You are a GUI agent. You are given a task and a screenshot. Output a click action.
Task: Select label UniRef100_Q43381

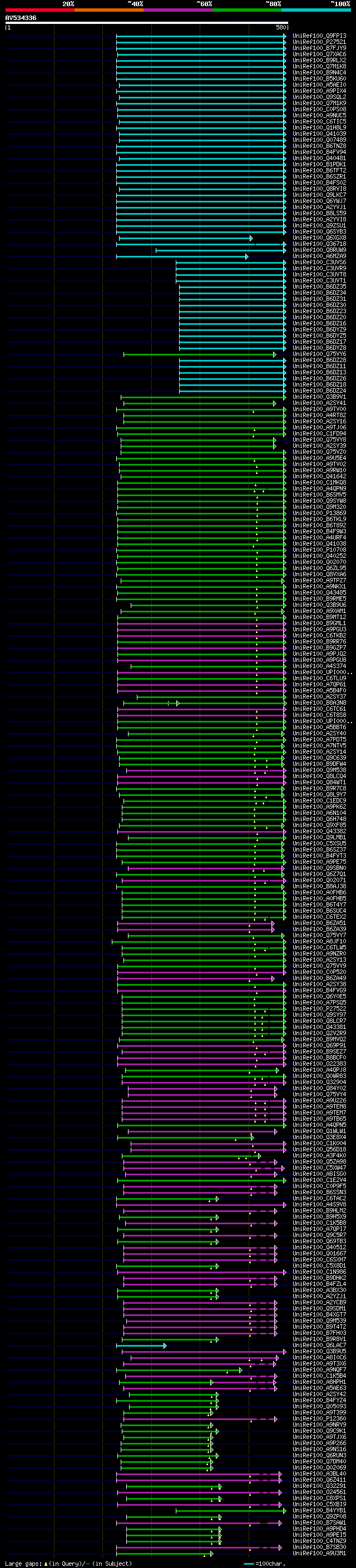[x=319, y=1027]
